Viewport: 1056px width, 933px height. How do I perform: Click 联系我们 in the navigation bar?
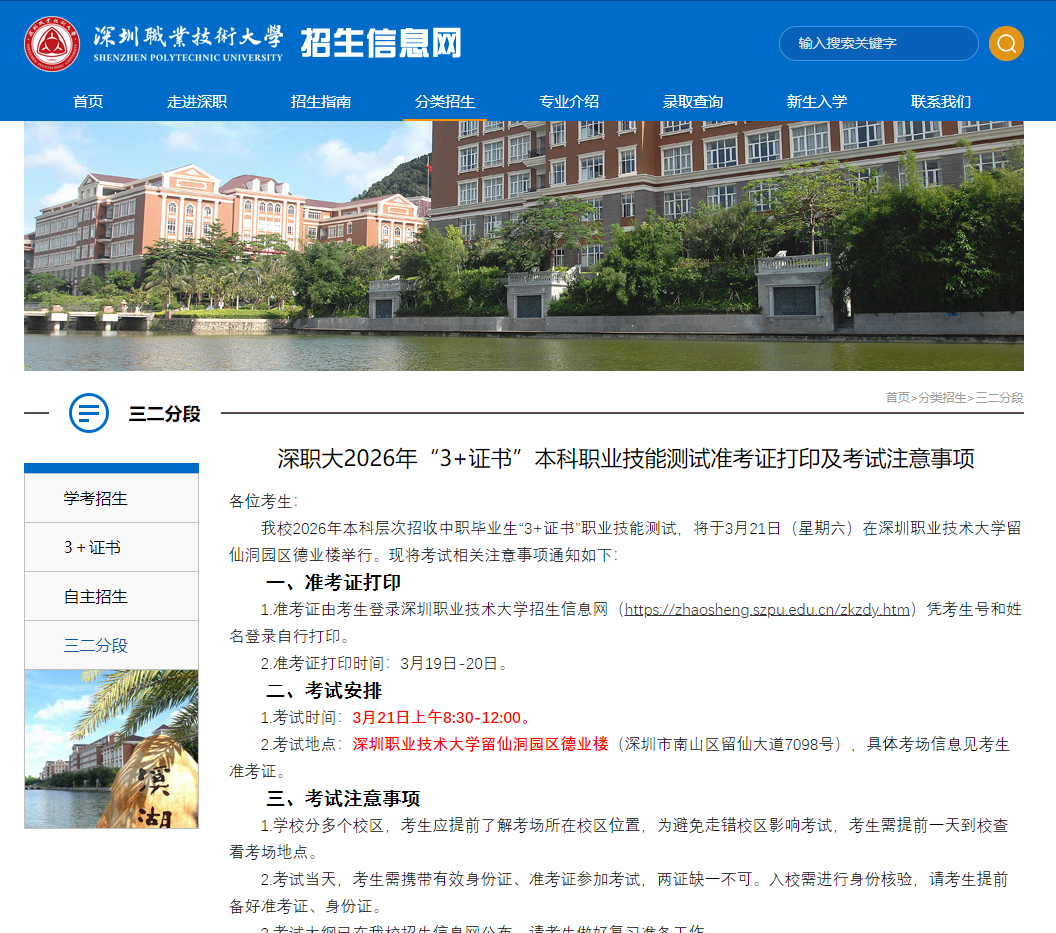pos(940,101)
